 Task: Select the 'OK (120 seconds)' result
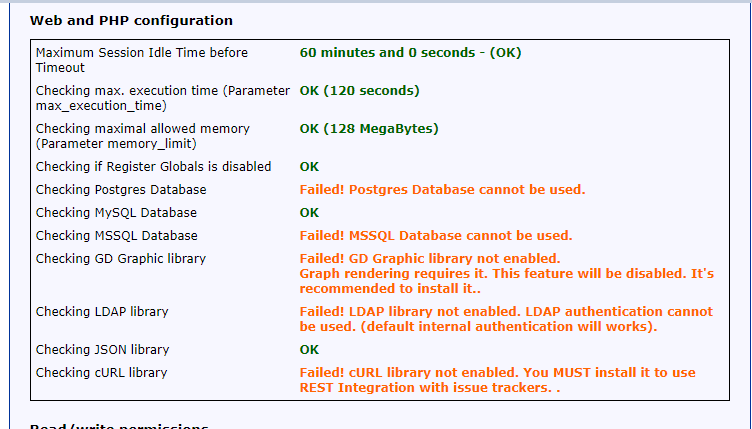pos(360,91)
